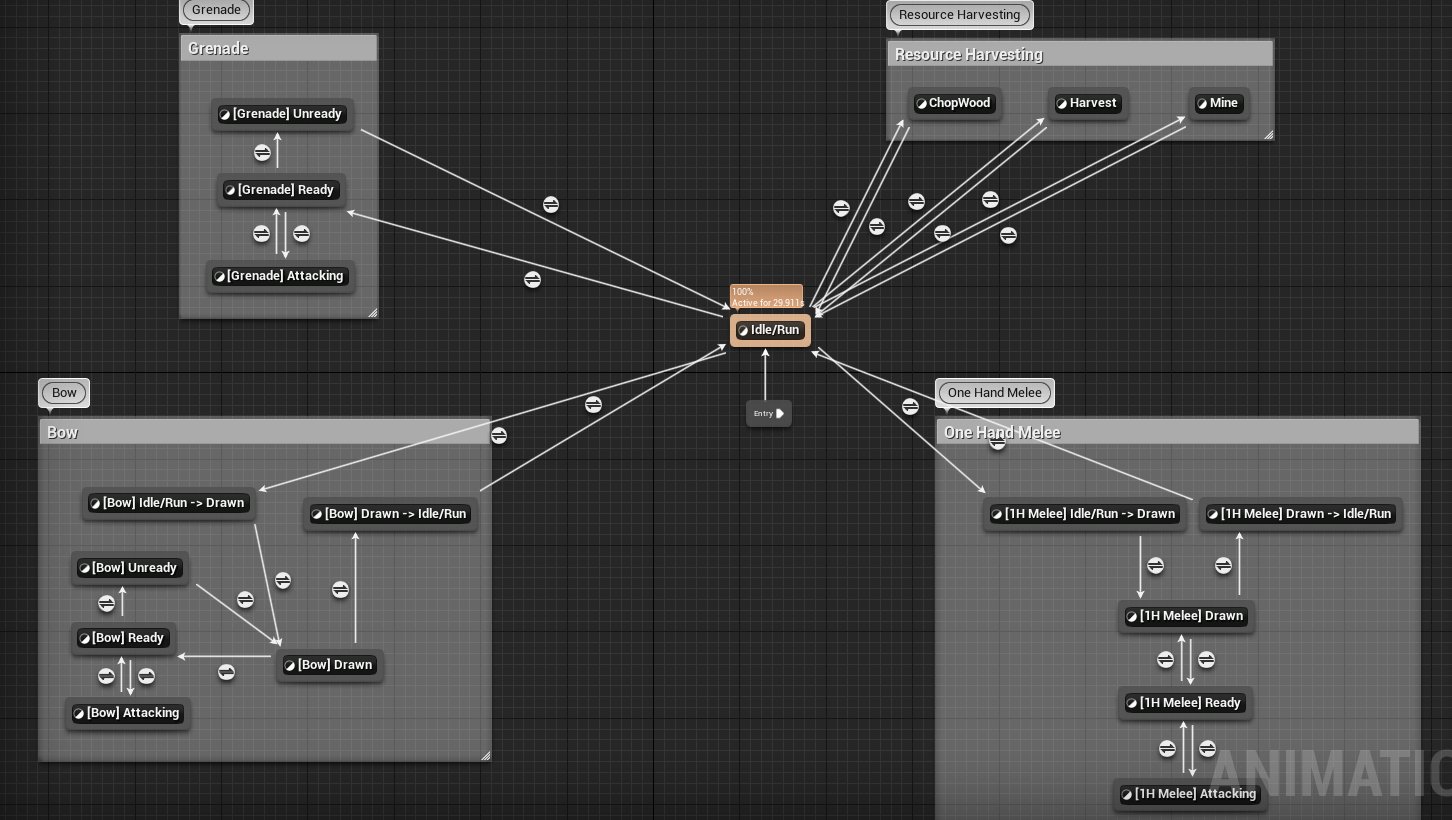This screenshot has width=1452, height=820.
Task: Select transition rule from [Bow] Attacking to Ready
Action: 107,676
